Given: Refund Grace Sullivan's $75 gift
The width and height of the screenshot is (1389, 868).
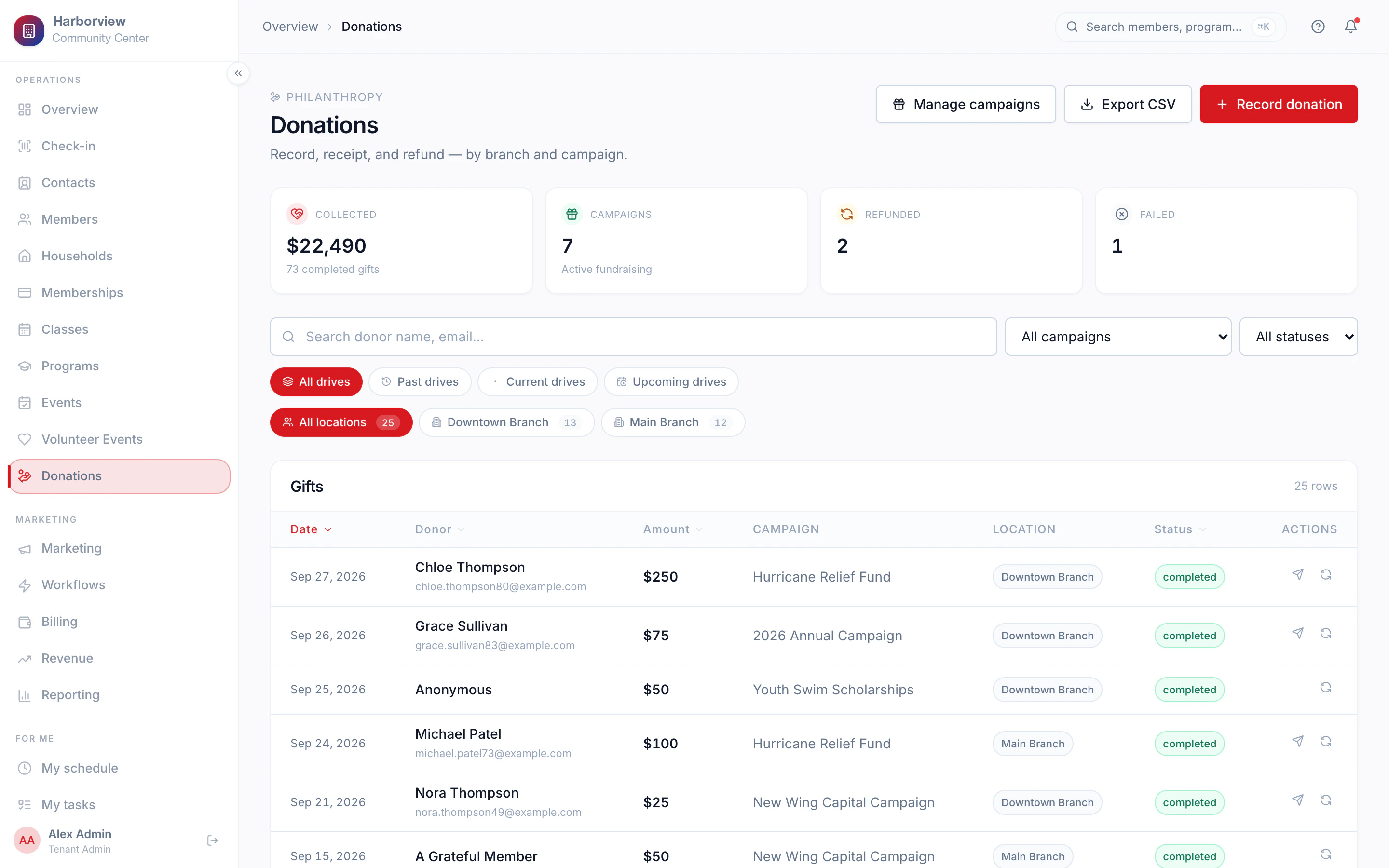Looking at the screenshot, I should pyautogui.click(x=1325, y=633).
